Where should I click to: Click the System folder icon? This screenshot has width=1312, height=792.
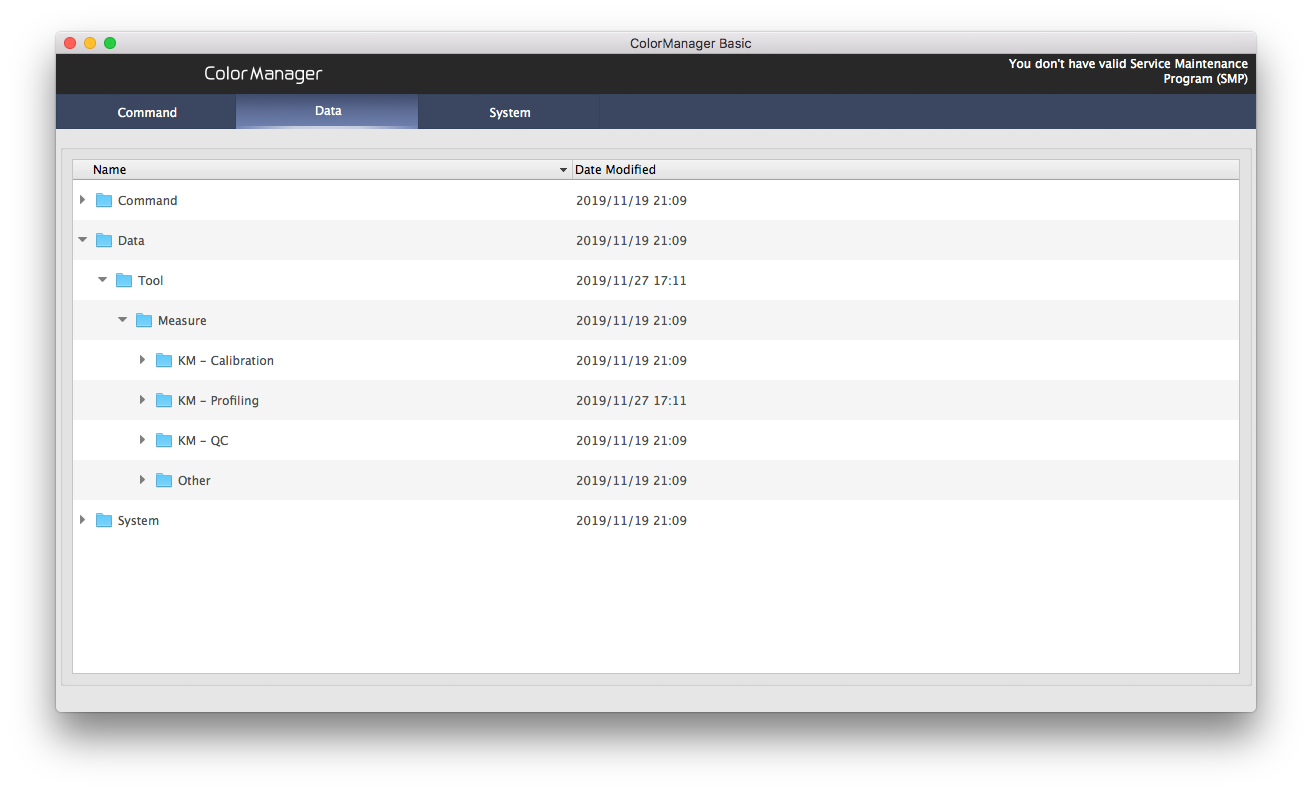[x=104, y=520]
